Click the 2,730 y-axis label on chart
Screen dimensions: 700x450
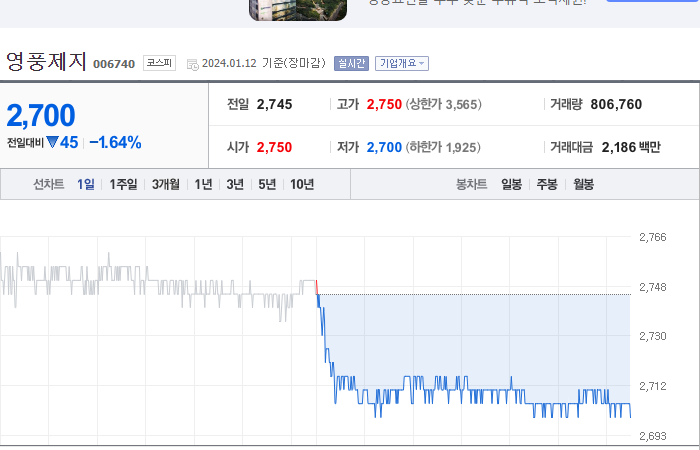pyautogui.click(x=653, y=336)
